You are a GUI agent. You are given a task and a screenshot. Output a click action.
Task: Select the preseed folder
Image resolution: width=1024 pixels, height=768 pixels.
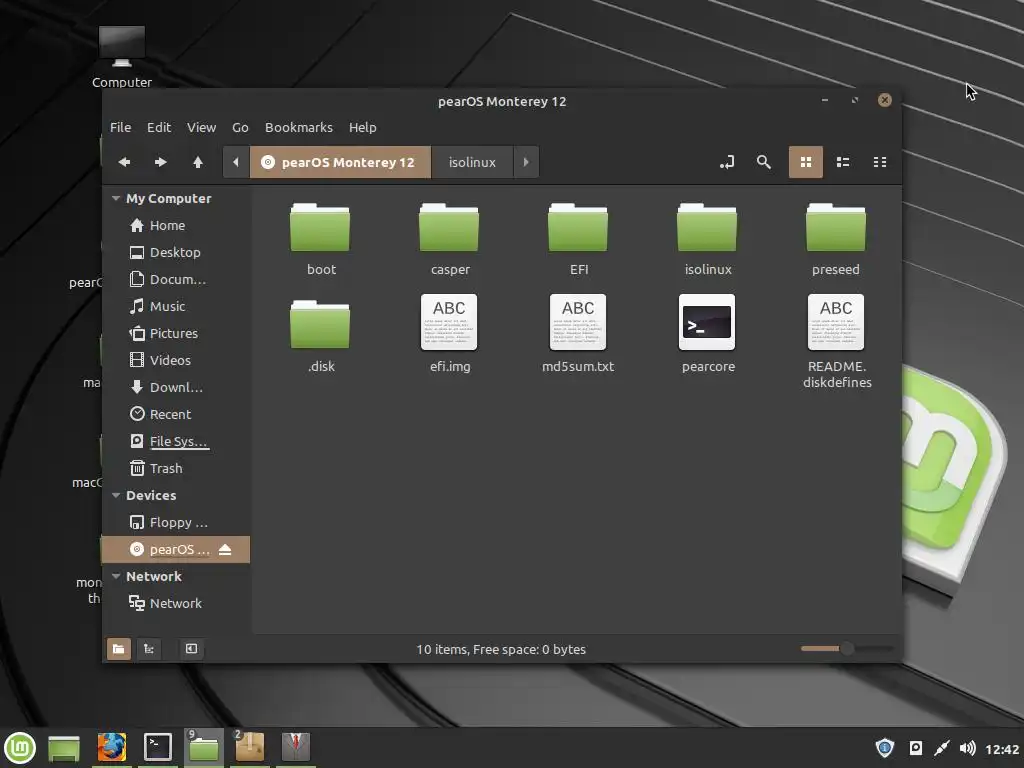[x=836, y=239]
